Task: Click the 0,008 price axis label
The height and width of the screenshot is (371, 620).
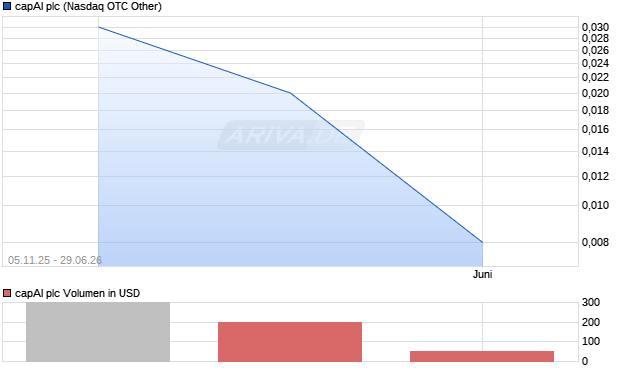Action: pyautogui.click(x=595, y=242)
